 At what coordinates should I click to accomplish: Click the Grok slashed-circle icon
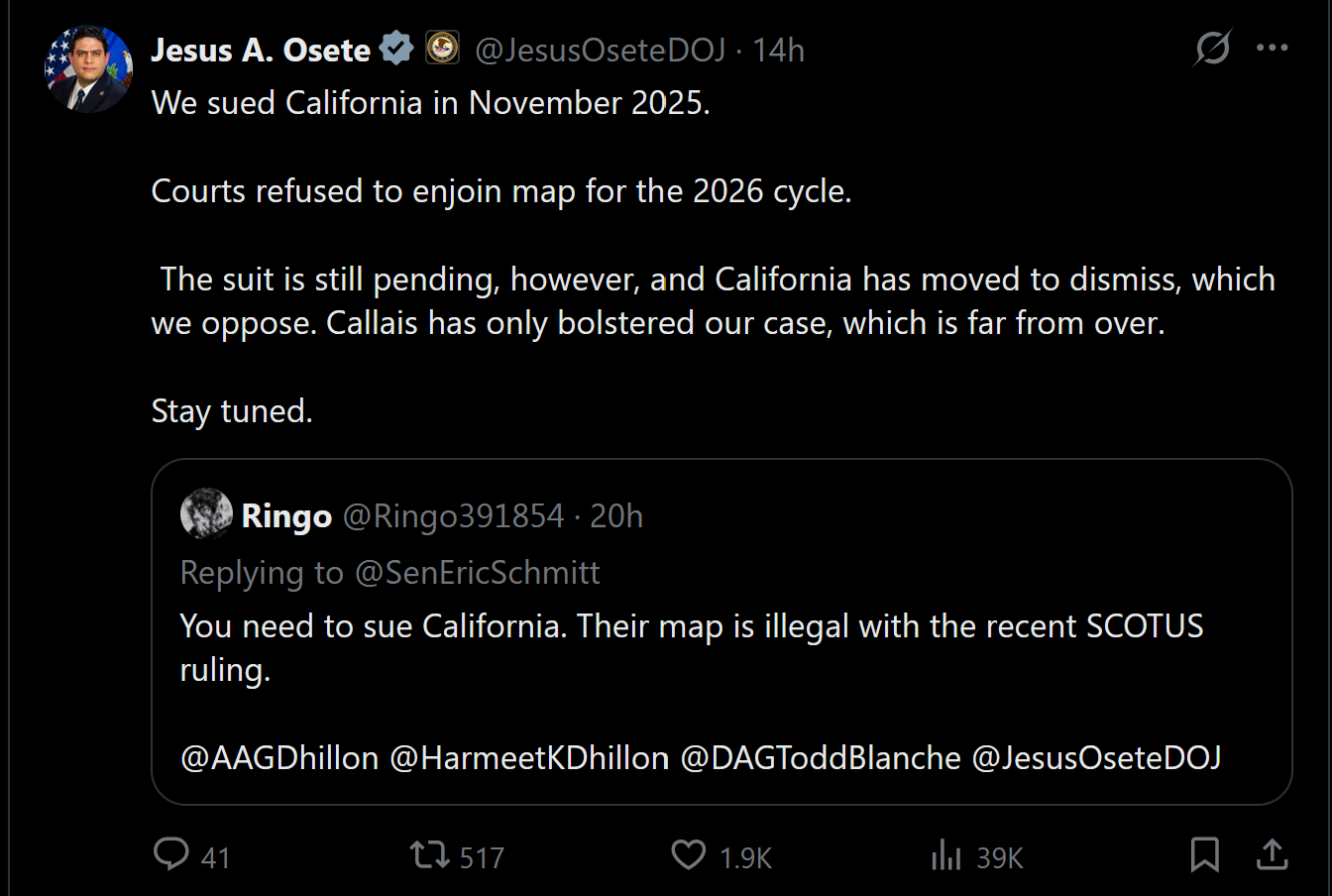coord(1213,48)
